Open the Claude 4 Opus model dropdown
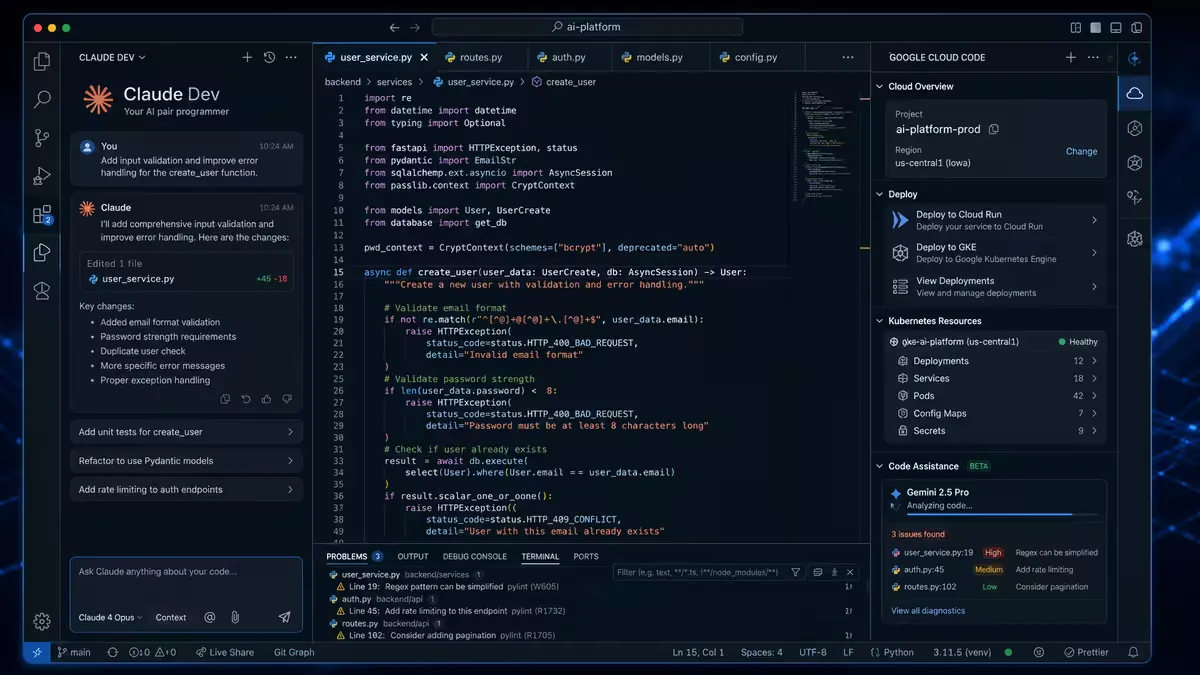Screen dimensions: 1200x675 coord(110,617)
